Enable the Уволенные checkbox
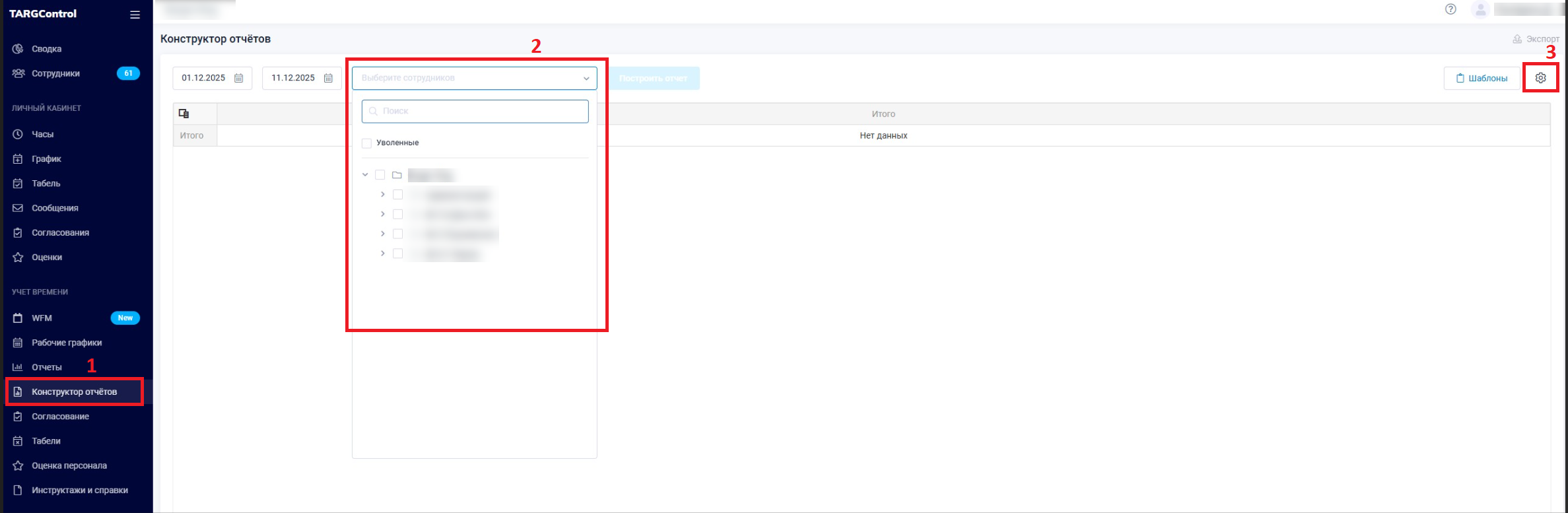 point(367,143)
